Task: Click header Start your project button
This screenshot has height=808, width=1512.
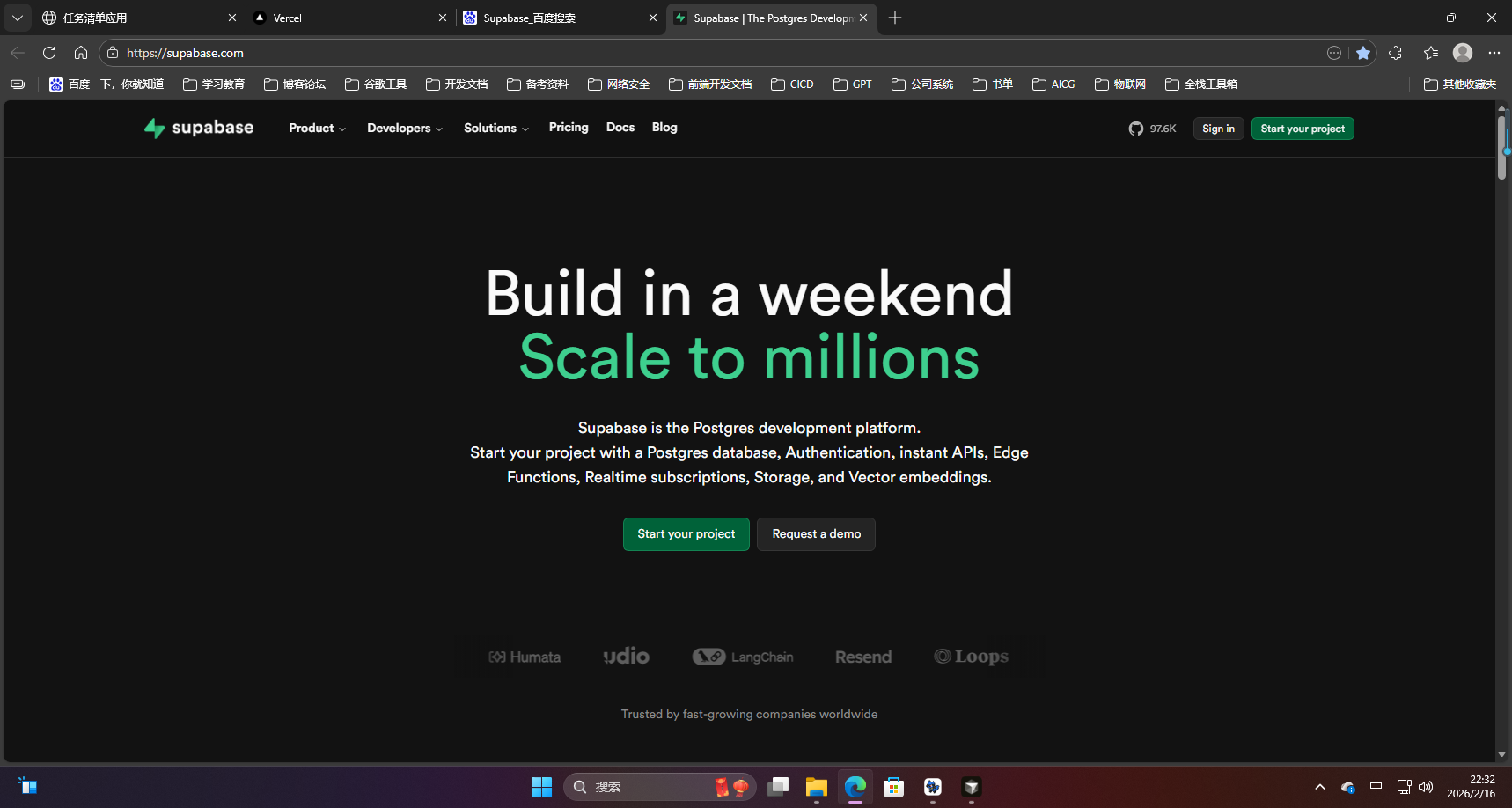Action: click(1303, 129)
